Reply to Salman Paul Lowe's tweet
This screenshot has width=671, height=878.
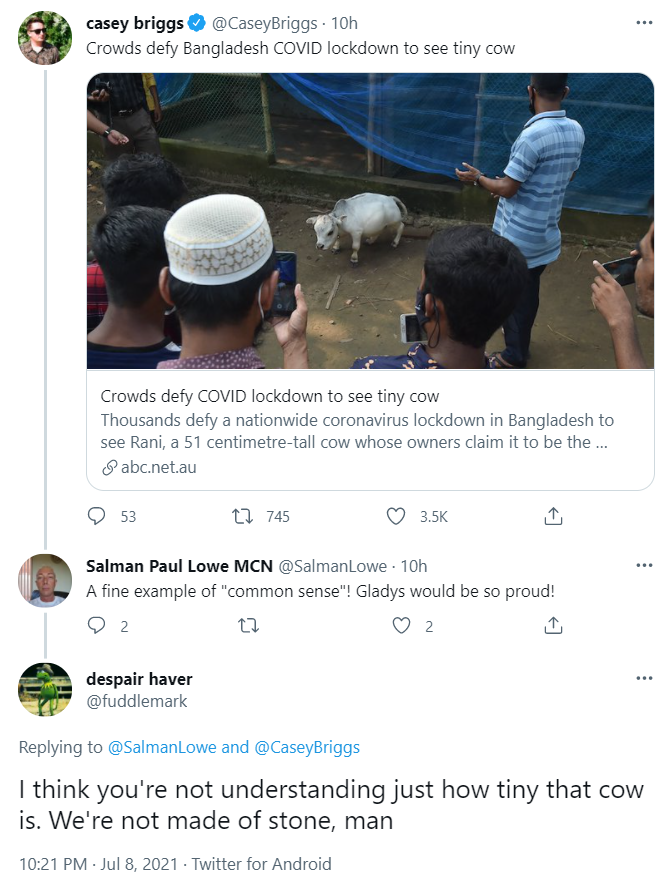(x=97, y=626)
